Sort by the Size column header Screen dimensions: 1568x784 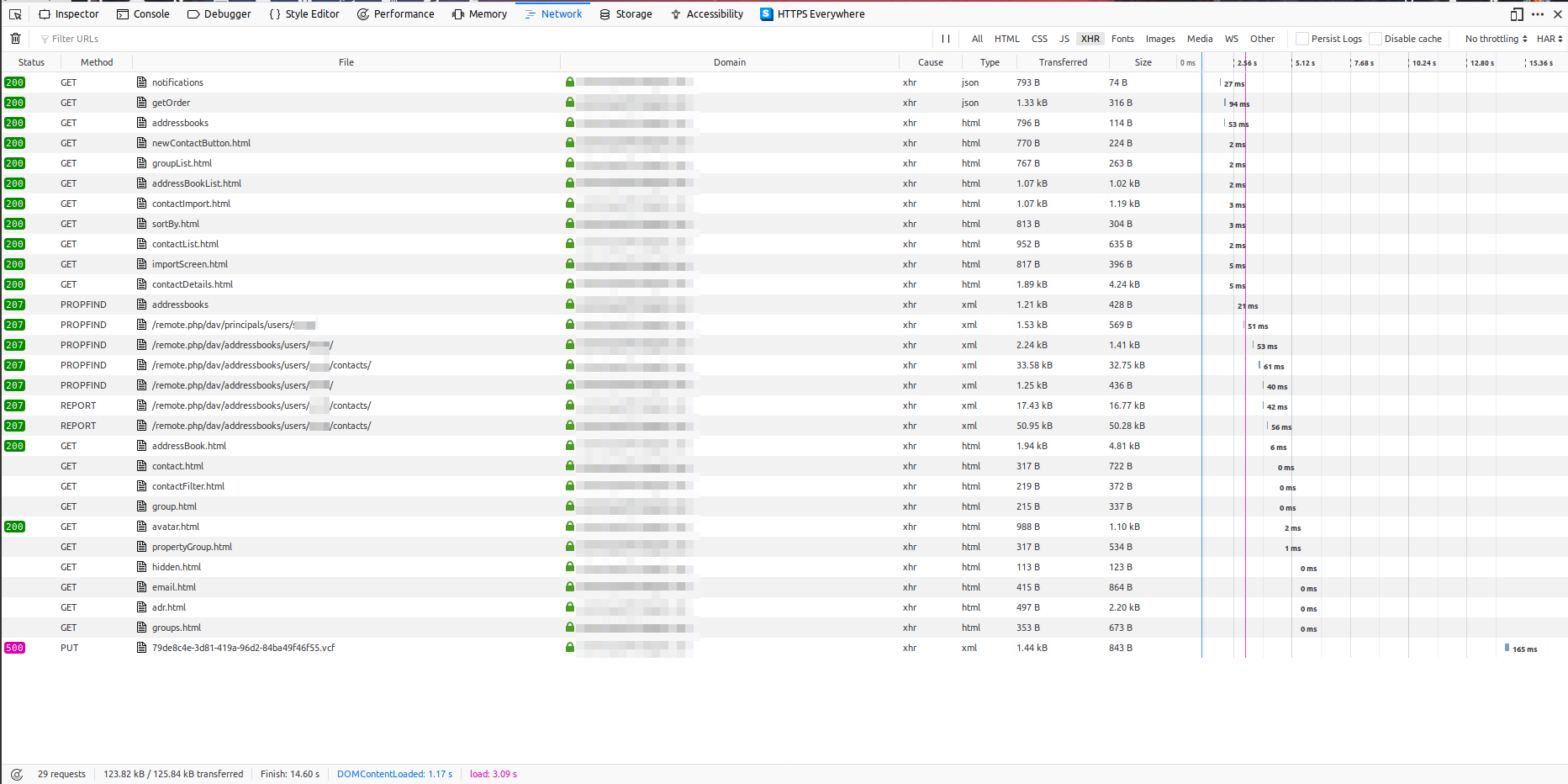[x=1143, y=62]
